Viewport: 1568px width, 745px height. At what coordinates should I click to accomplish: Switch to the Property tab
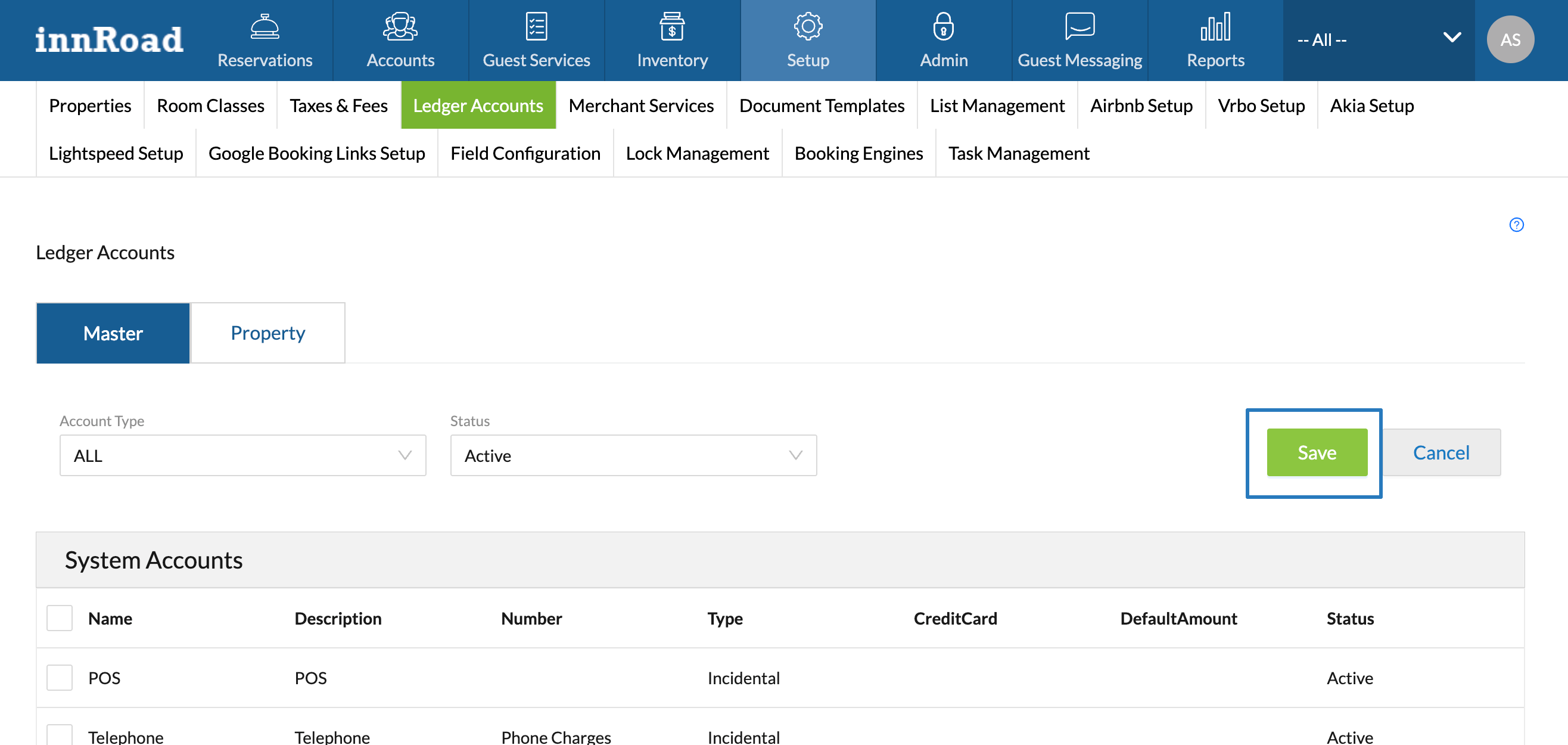[268, 333]
